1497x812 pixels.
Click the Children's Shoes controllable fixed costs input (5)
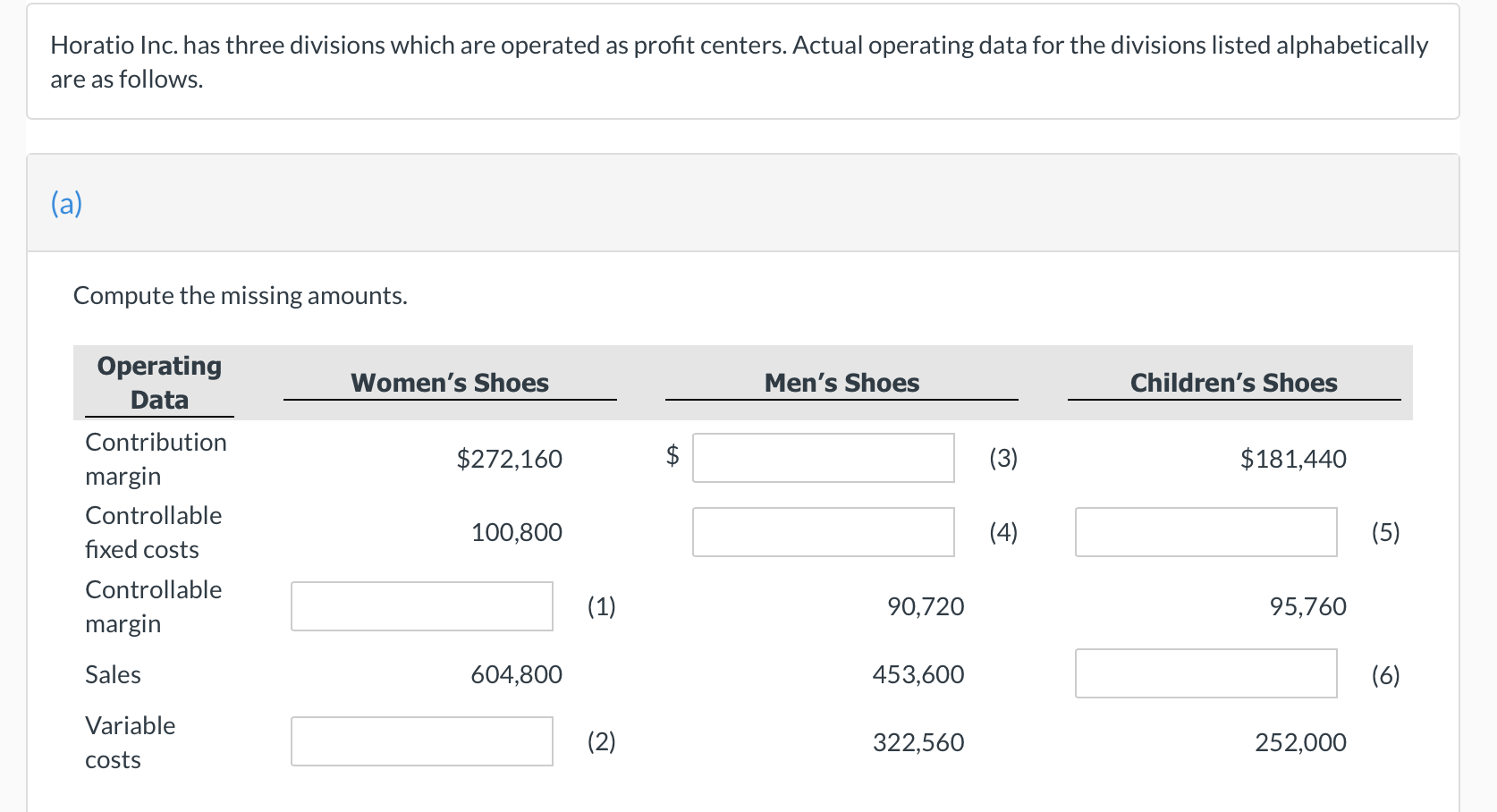[1206, 532]
